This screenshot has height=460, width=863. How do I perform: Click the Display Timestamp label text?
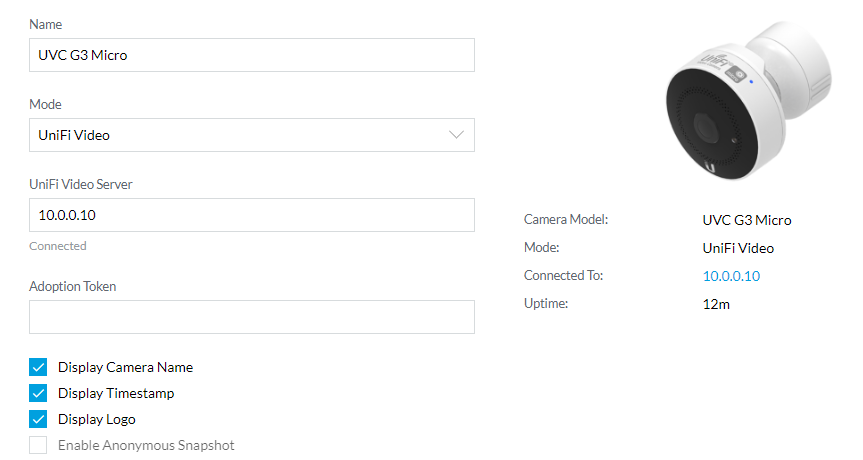click(116, 393)
